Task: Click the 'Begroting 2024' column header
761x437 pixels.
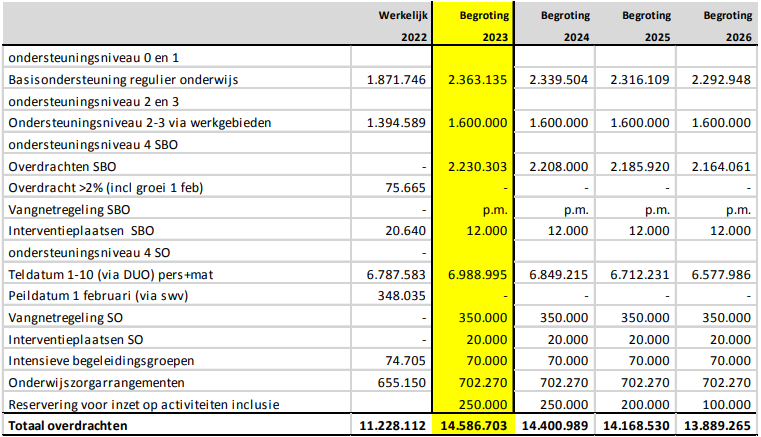Action: [565, 26]
